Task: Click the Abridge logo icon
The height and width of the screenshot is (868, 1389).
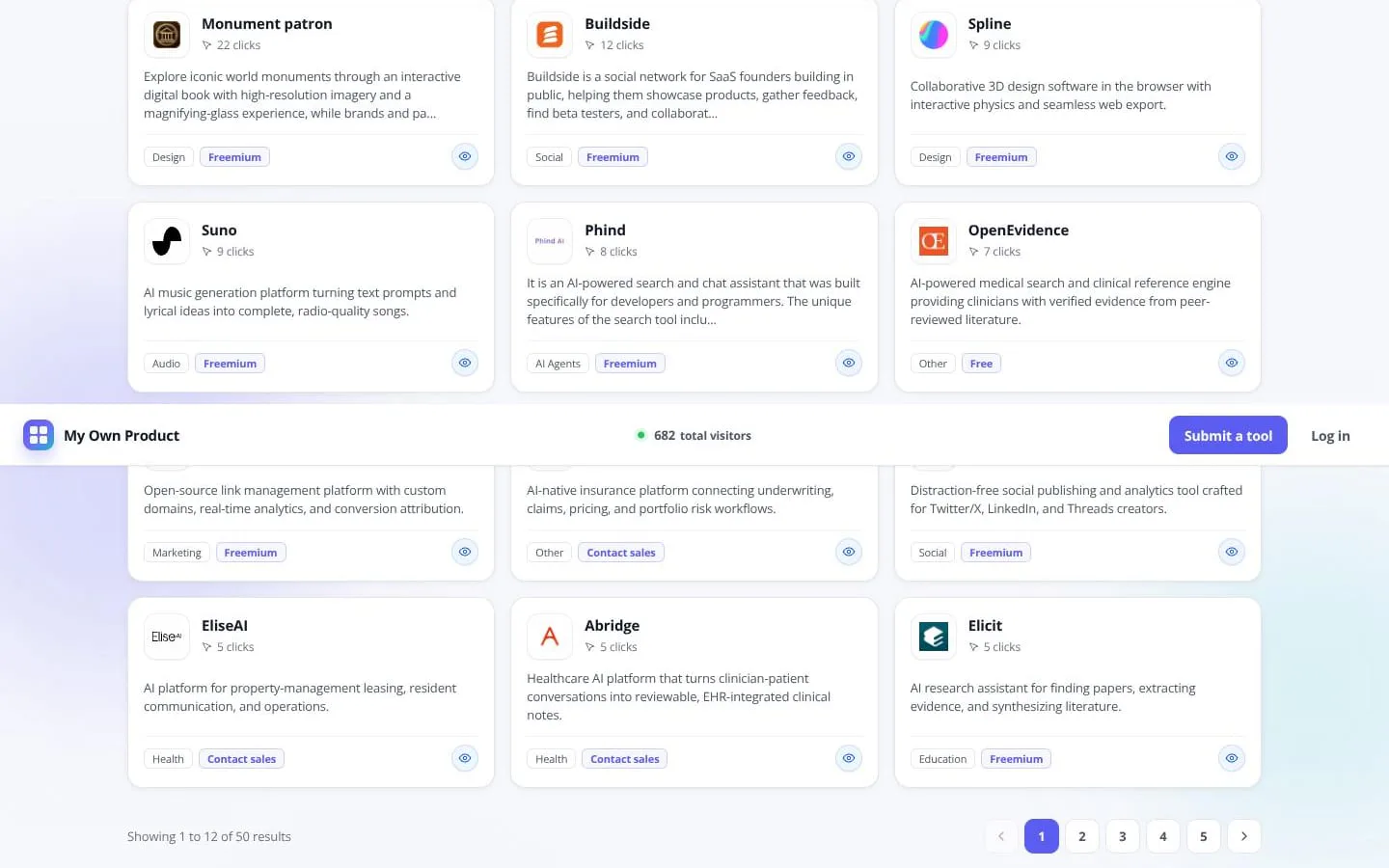Action: (x=550, y=637)
